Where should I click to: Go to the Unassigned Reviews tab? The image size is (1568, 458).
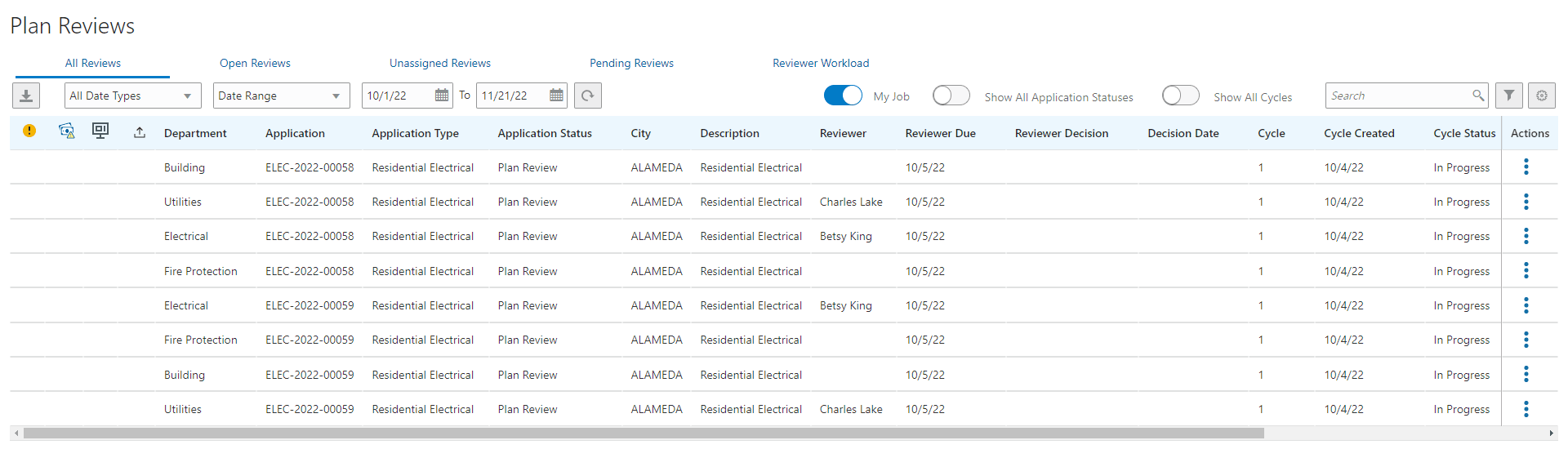tap(440, 63)
